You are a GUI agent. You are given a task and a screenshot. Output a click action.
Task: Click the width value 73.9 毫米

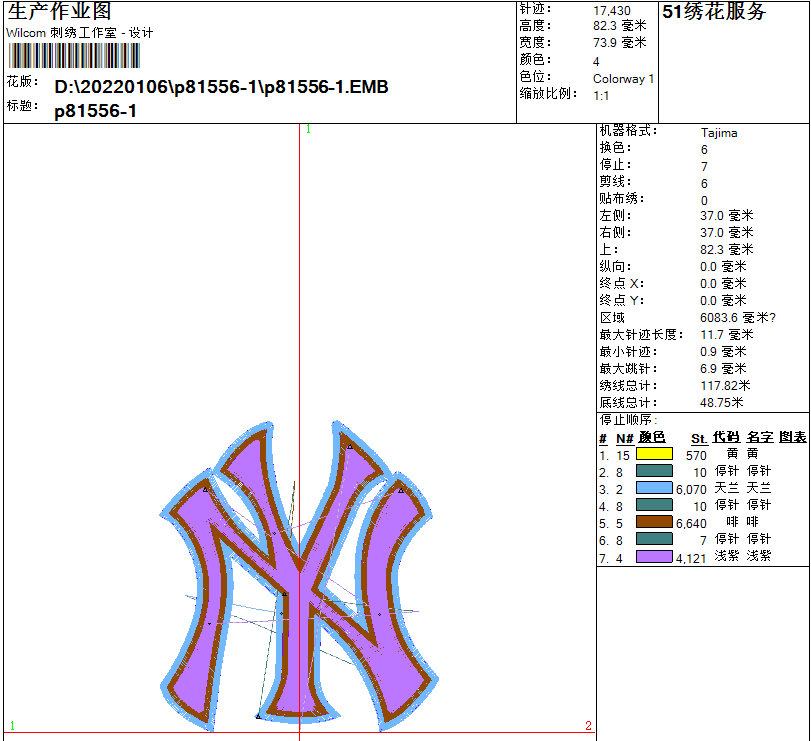(620, 43)
